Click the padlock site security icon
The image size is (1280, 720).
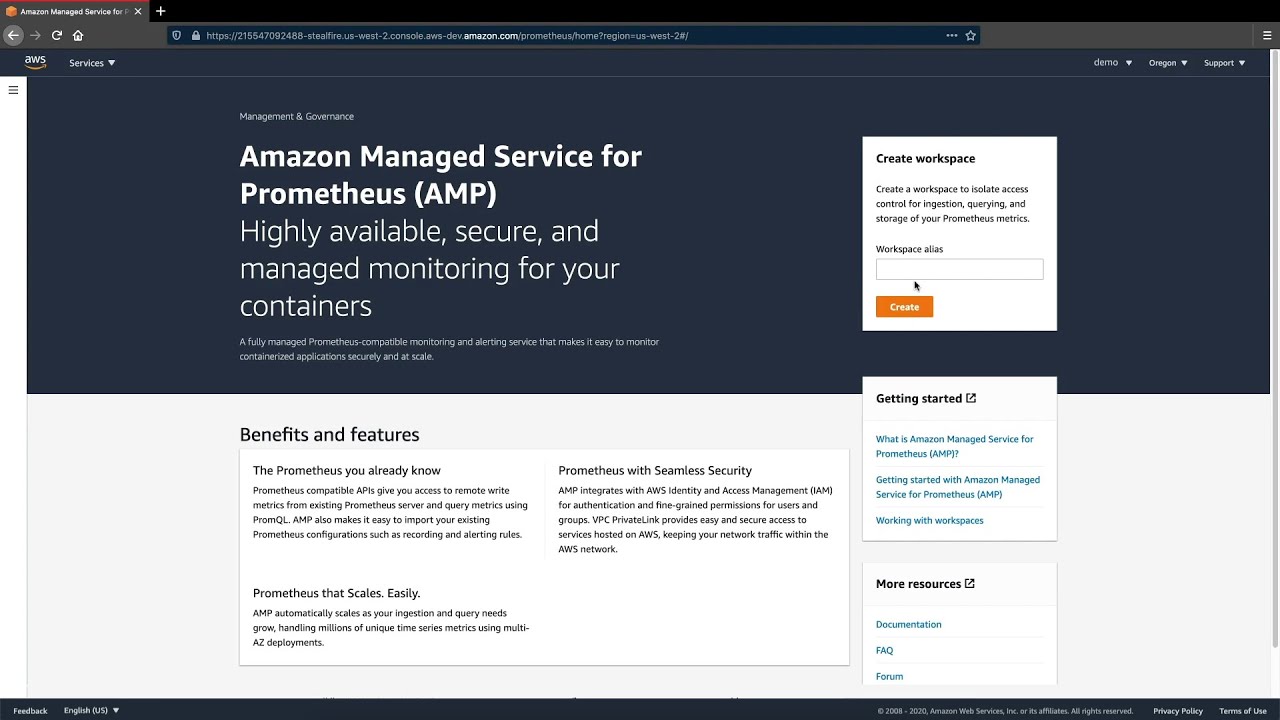[196, 35]
